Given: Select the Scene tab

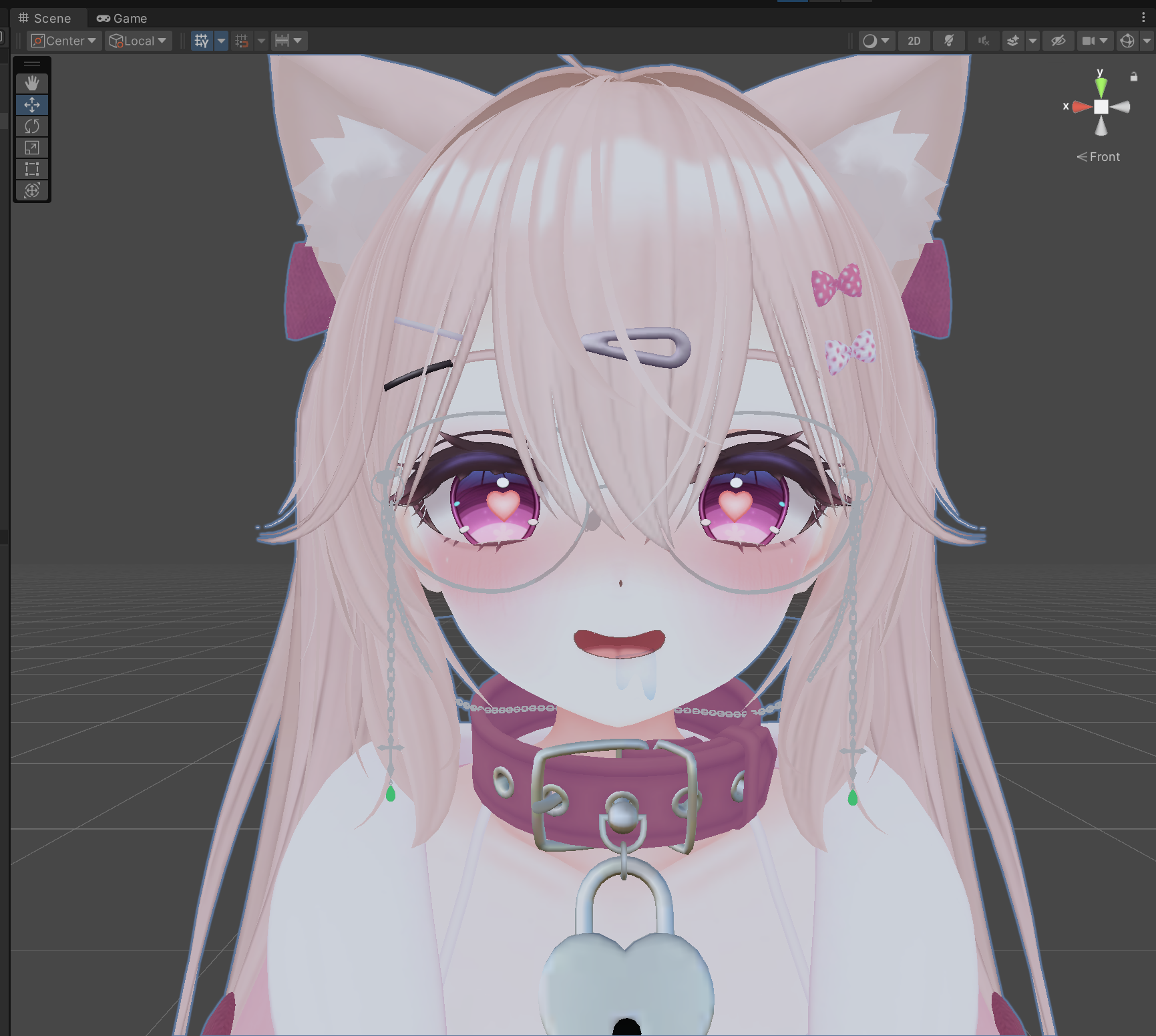Looking at the screenshot, I should pyautogui.click(x=45, y=18).
